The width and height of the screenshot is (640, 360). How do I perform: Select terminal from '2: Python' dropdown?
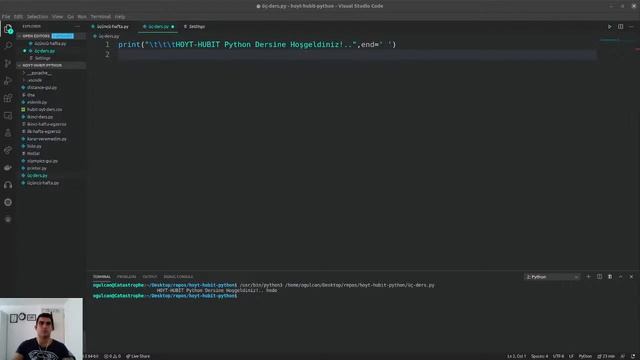pos(551,277)
